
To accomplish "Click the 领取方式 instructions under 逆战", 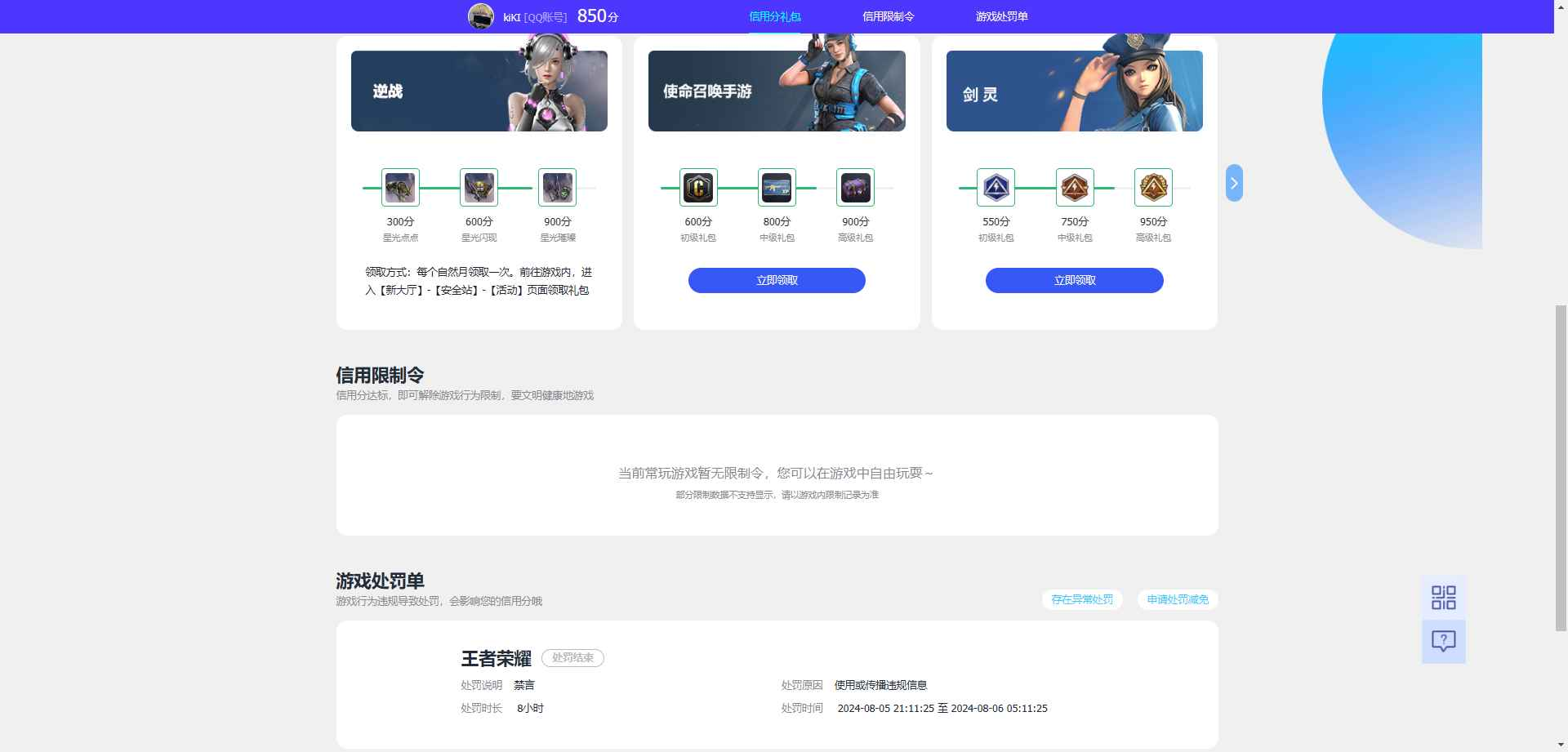I will click(479, 281).
